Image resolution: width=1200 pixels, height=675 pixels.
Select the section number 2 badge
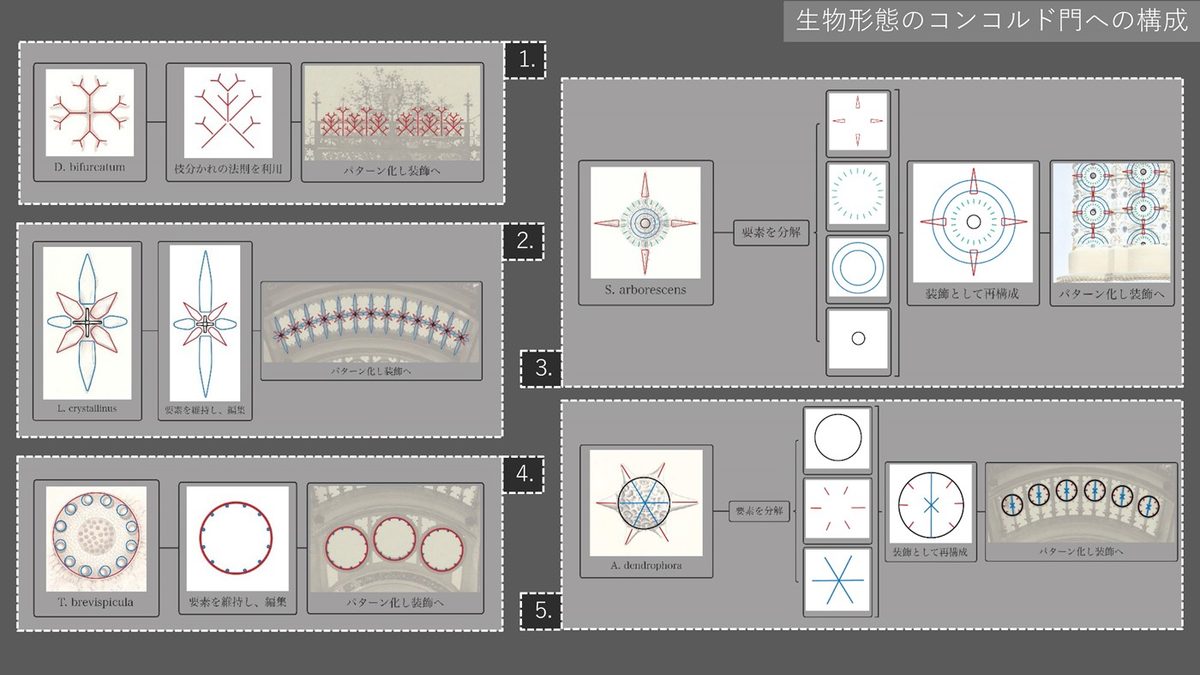(524, 241)
